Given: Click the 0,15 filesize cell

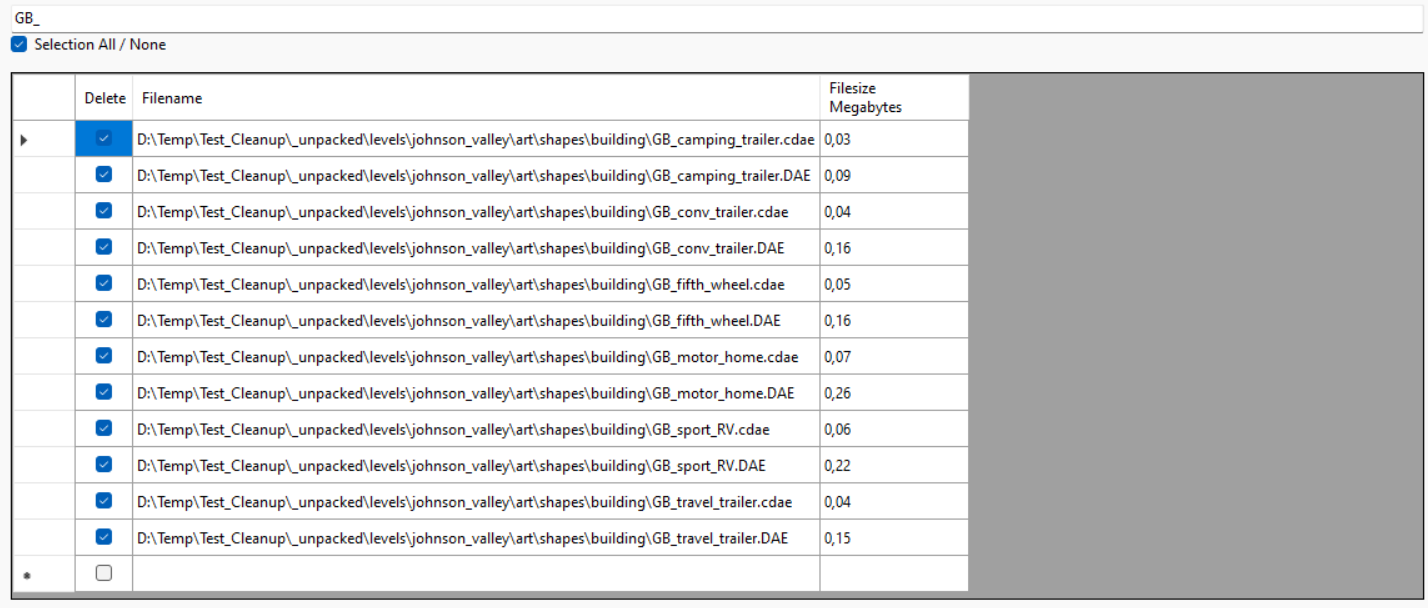Looking at the screenshot, I should click(x=894, y=537).
